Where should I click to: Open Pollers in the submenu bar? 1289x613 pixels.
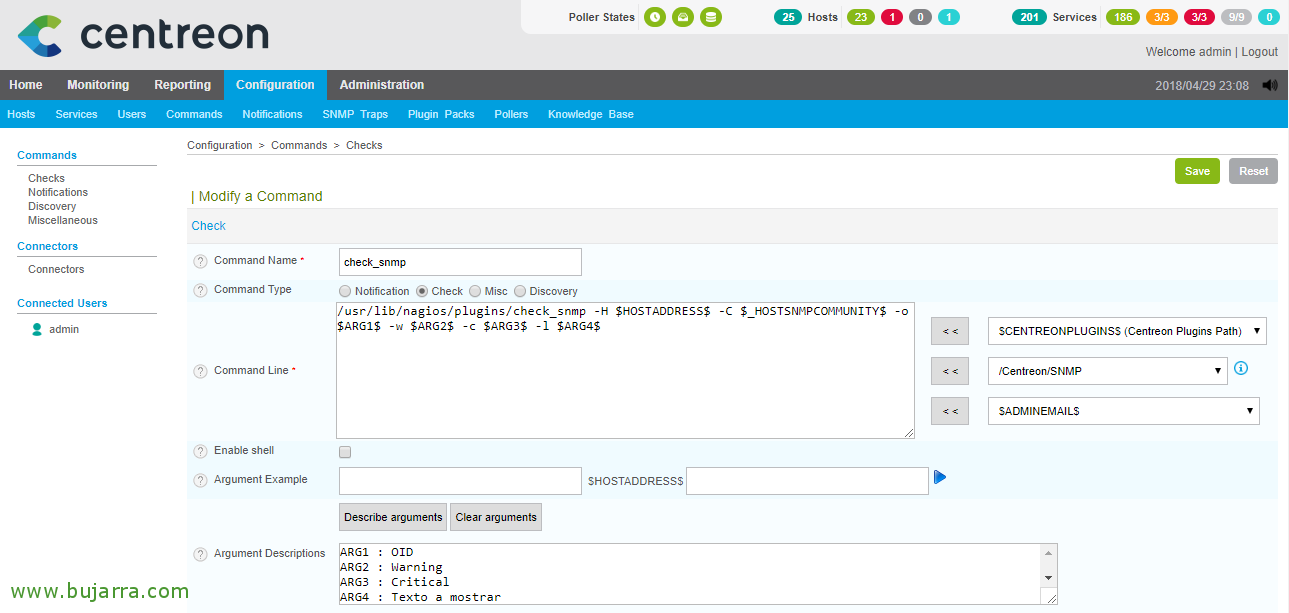[511, 114]
